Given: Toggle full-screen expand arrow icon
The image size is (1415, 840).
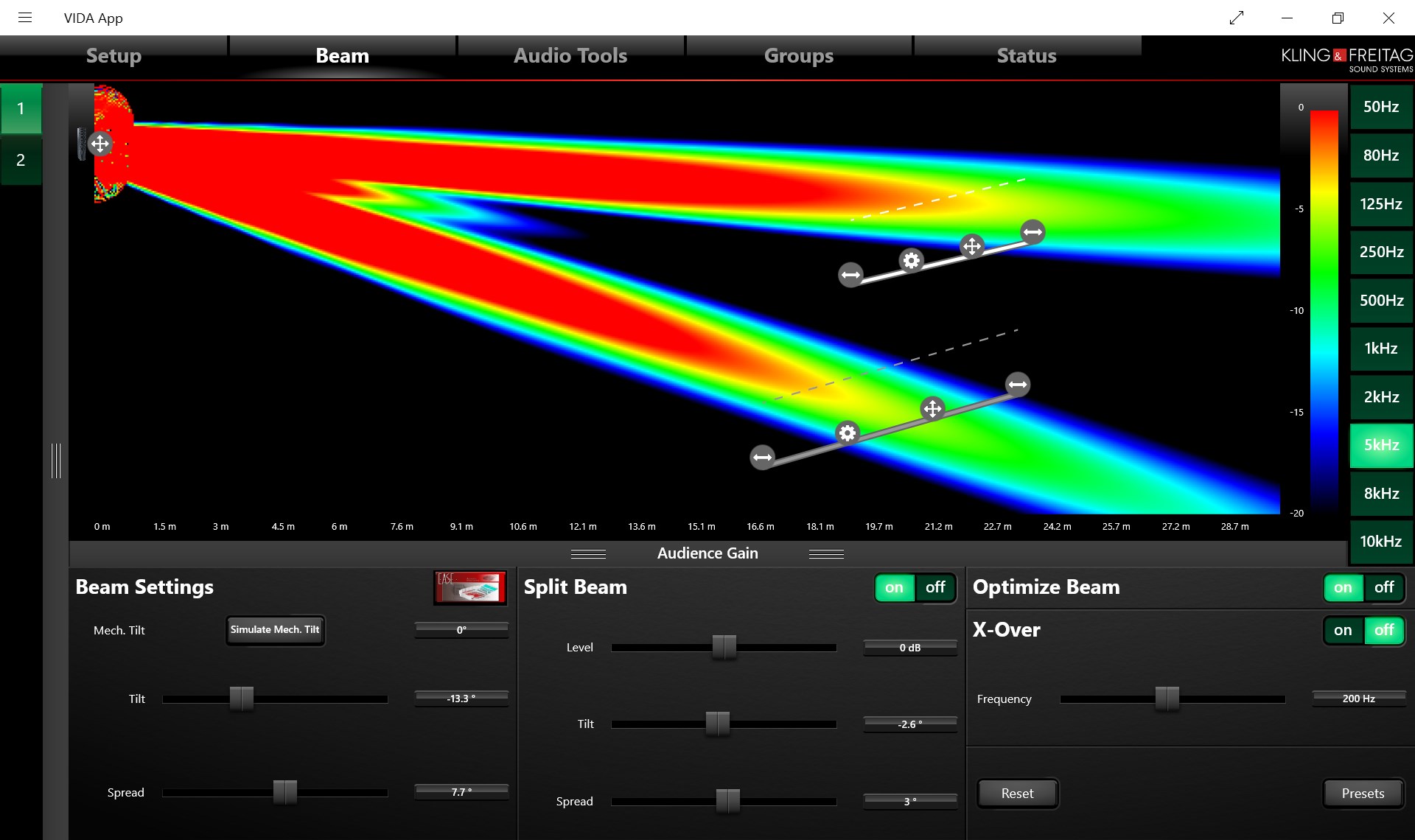Looking at the screenshot, I should [x=1237, y=18].
